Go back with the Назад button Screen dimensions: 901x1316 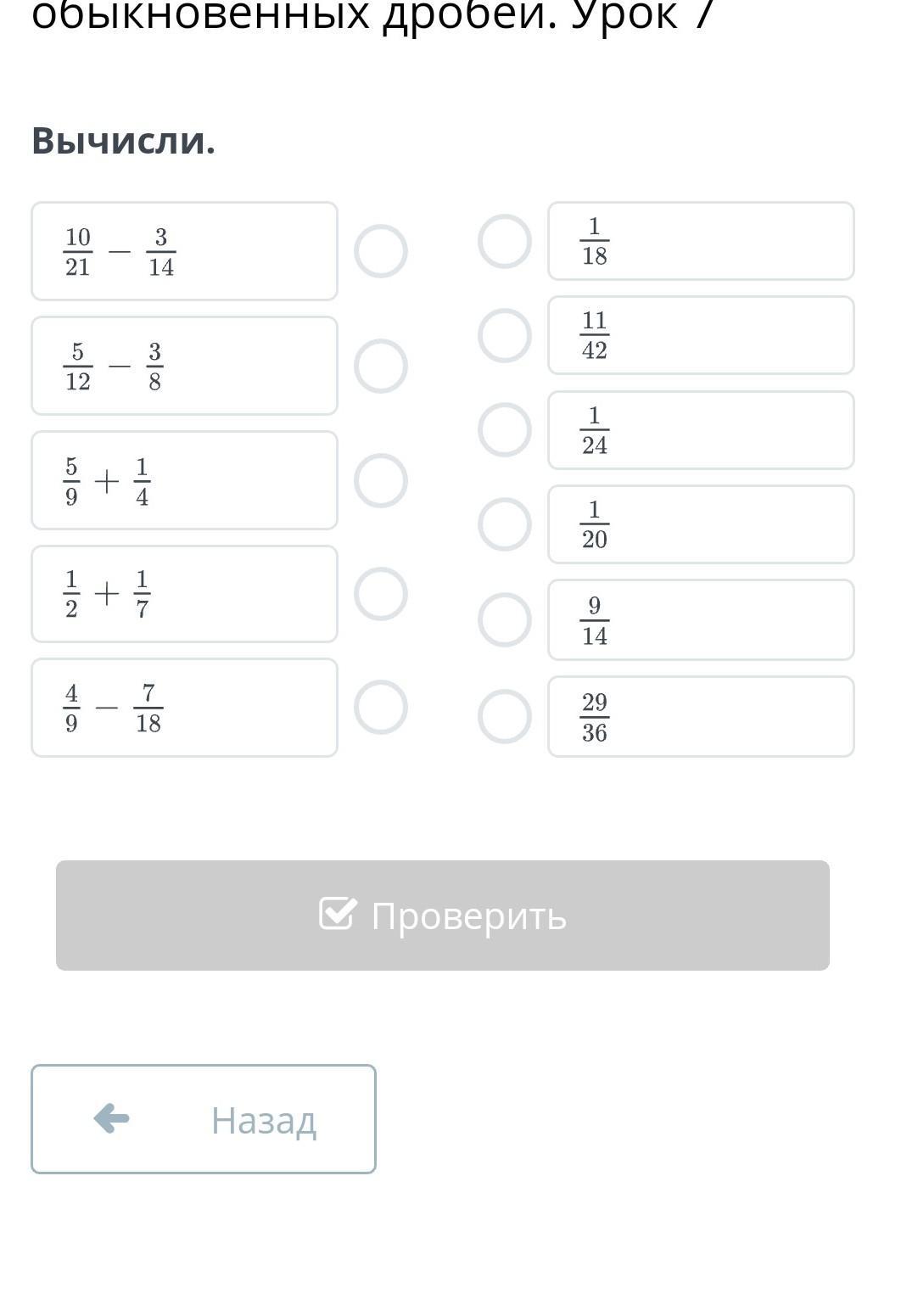click(204, 1119)
